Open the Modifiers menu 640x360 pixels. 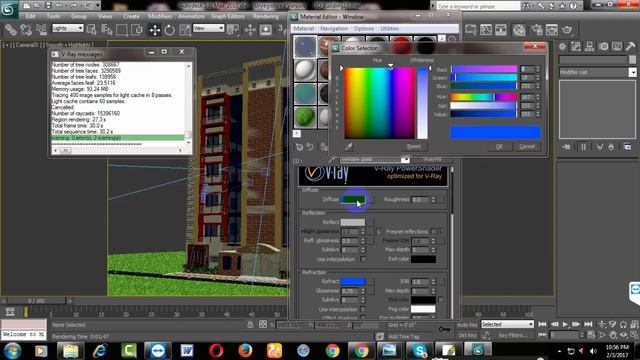pyautogui.click(x=160, y=16)
